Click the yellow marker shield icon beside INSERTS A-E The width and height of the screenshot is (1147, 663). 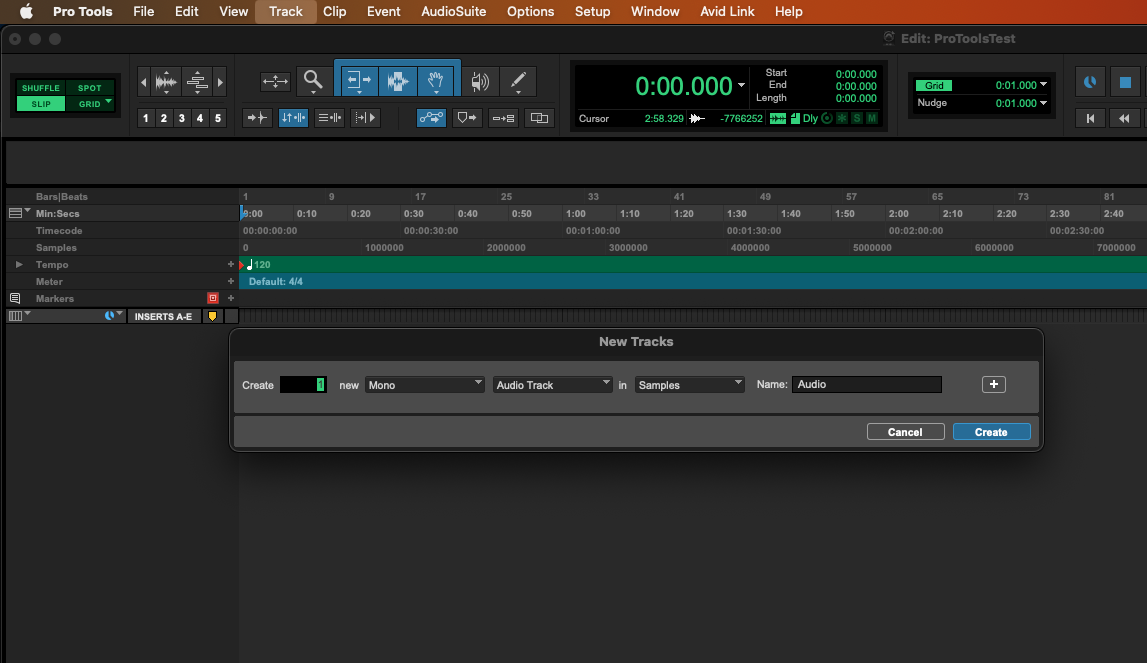pyautogui.click(x=212, y=316)
